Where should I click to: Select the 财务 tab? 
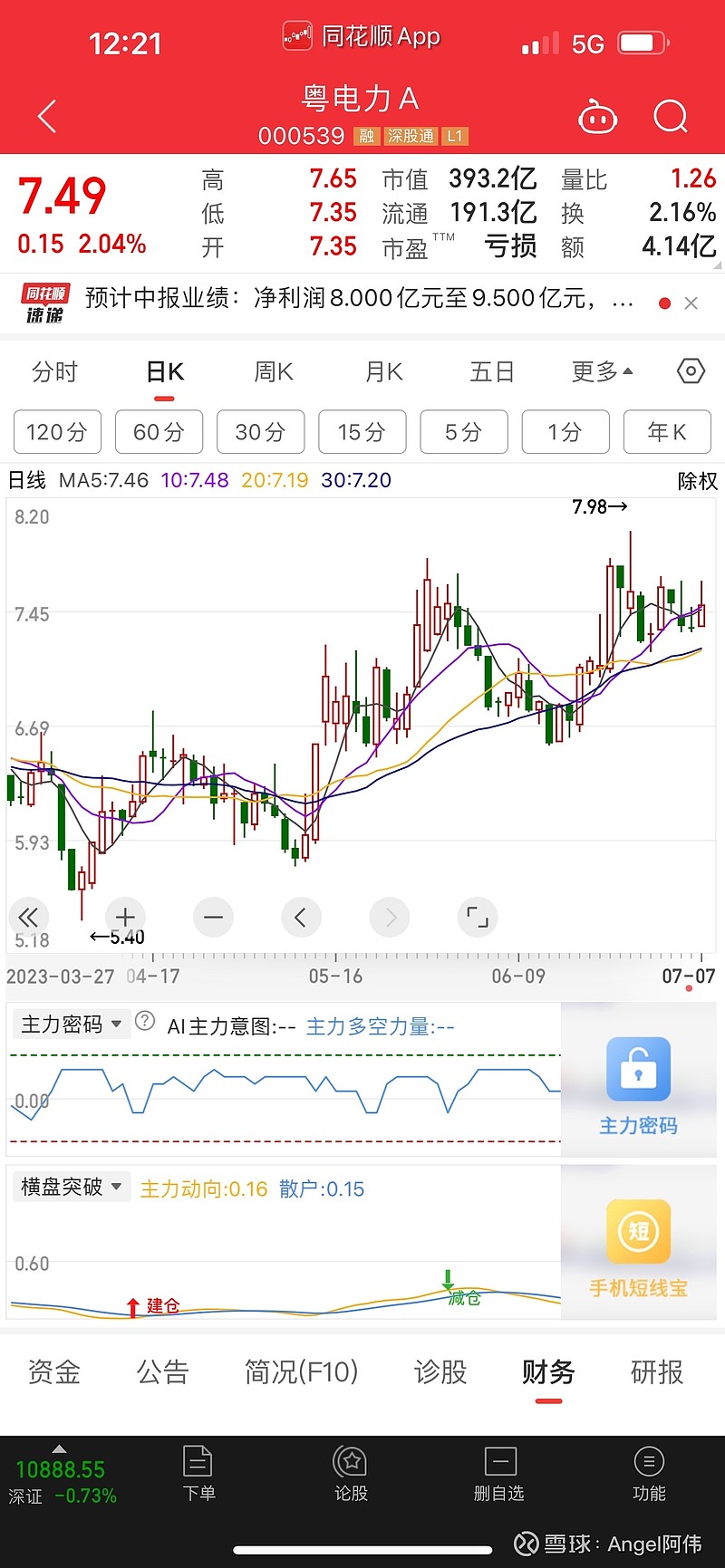coord(548,1371)
